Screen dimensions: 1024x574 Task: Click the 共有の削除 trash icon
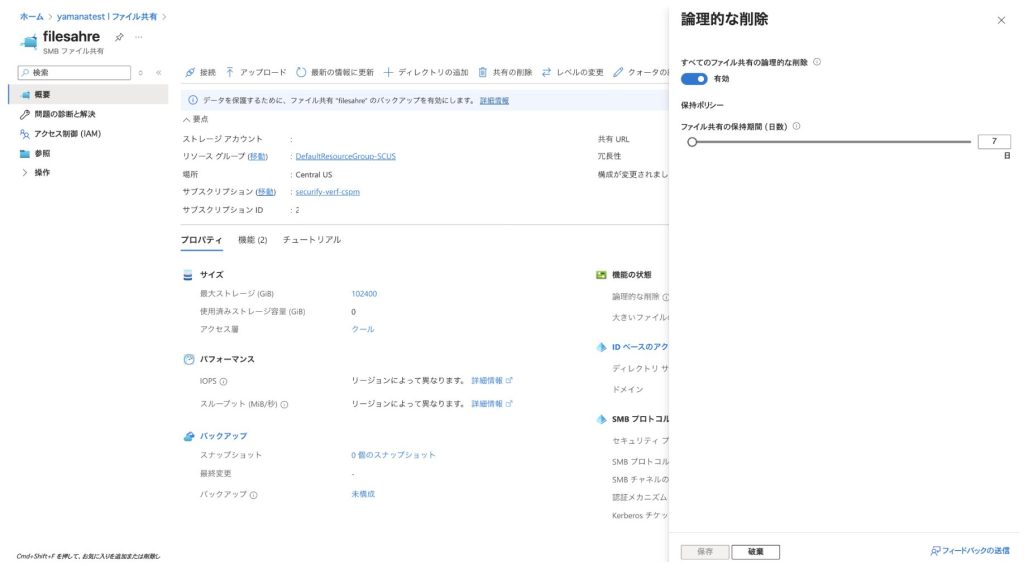(483, 73)
